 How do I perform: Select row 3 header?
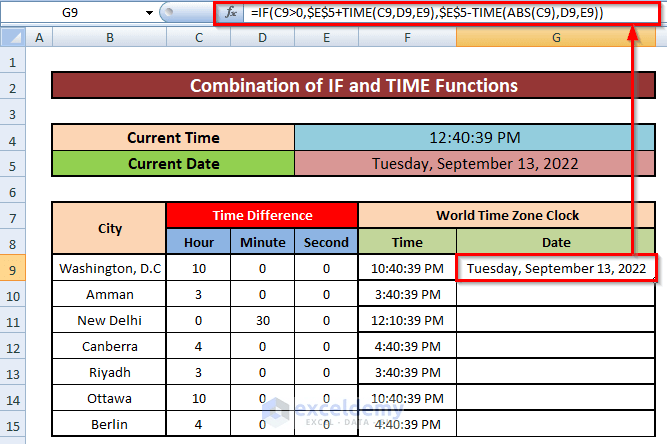pos(13,114)
